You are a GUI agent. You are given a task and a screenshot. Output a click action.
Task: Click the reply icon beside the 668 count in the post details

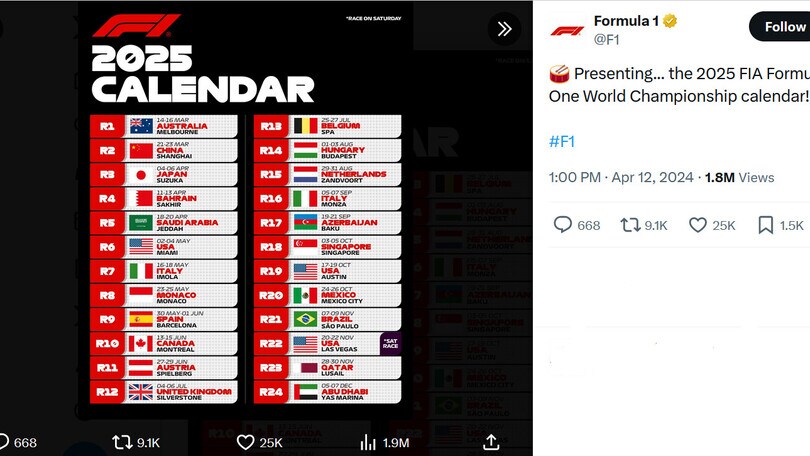pyautogui.click(x=563, y=225)
